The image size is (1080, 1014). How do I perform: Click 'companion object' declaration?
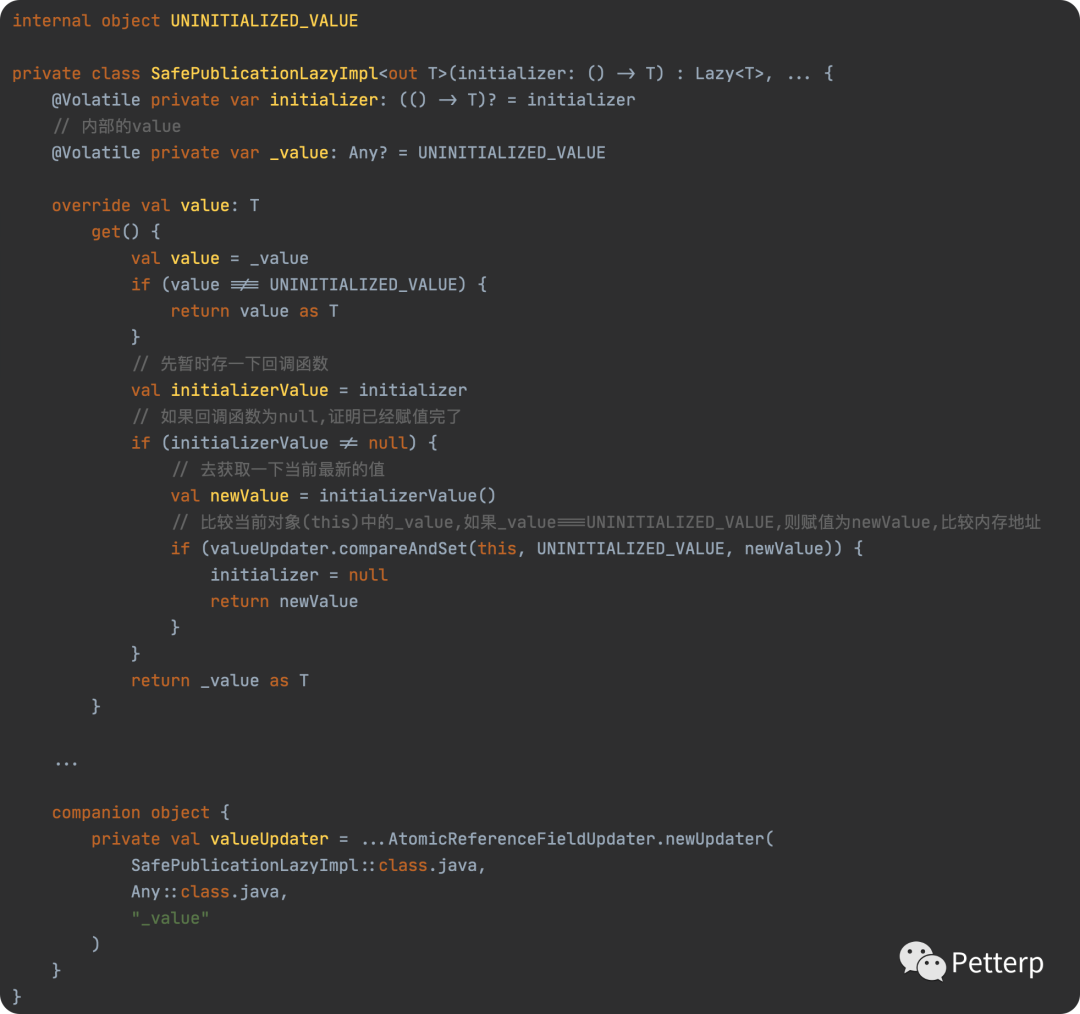130,813
